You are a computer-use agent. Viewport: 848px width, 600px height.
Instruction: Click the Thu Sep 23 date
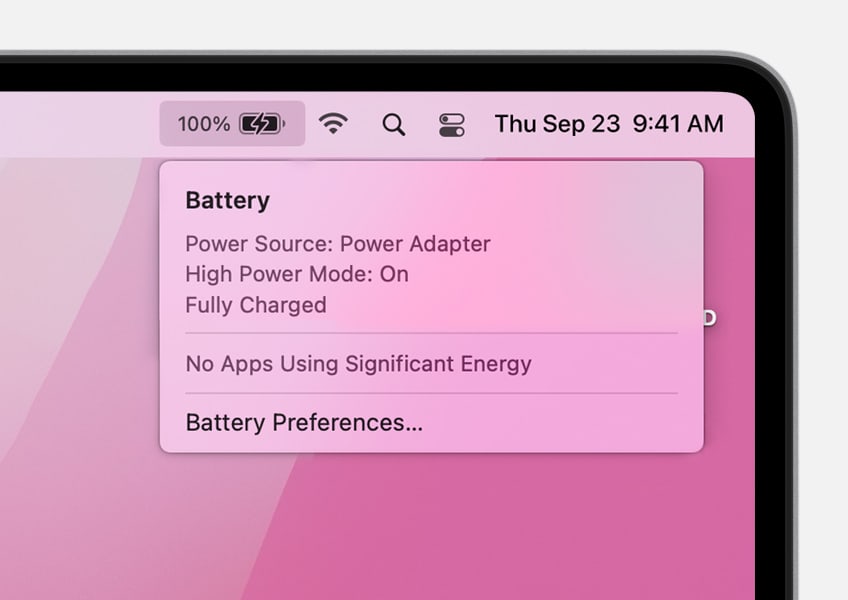coord(557,124)
